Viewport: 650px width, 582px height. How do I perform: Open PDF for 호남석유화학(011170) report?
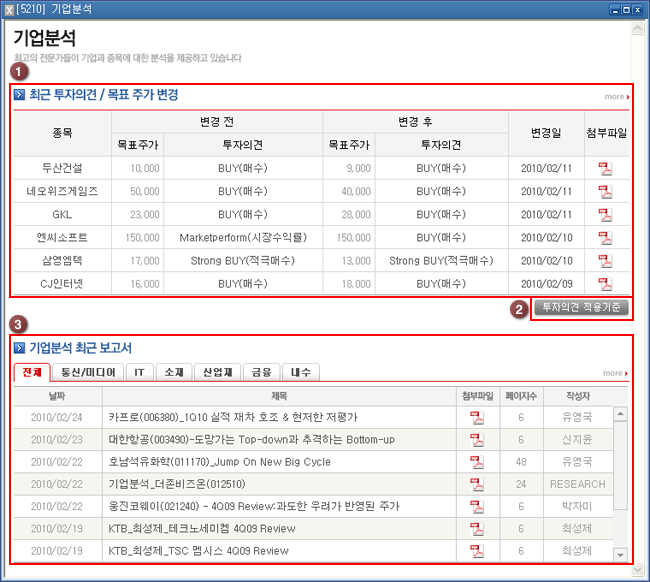pyautogui.click(x=477, y=462)
